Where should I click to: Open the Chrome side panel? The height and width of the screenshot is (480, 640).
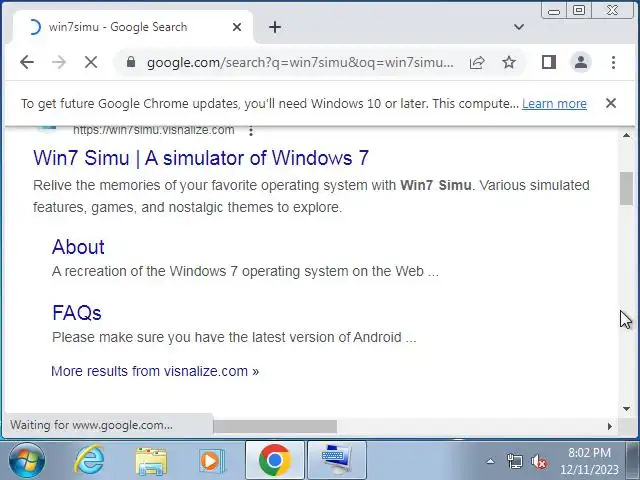(549, 62)
